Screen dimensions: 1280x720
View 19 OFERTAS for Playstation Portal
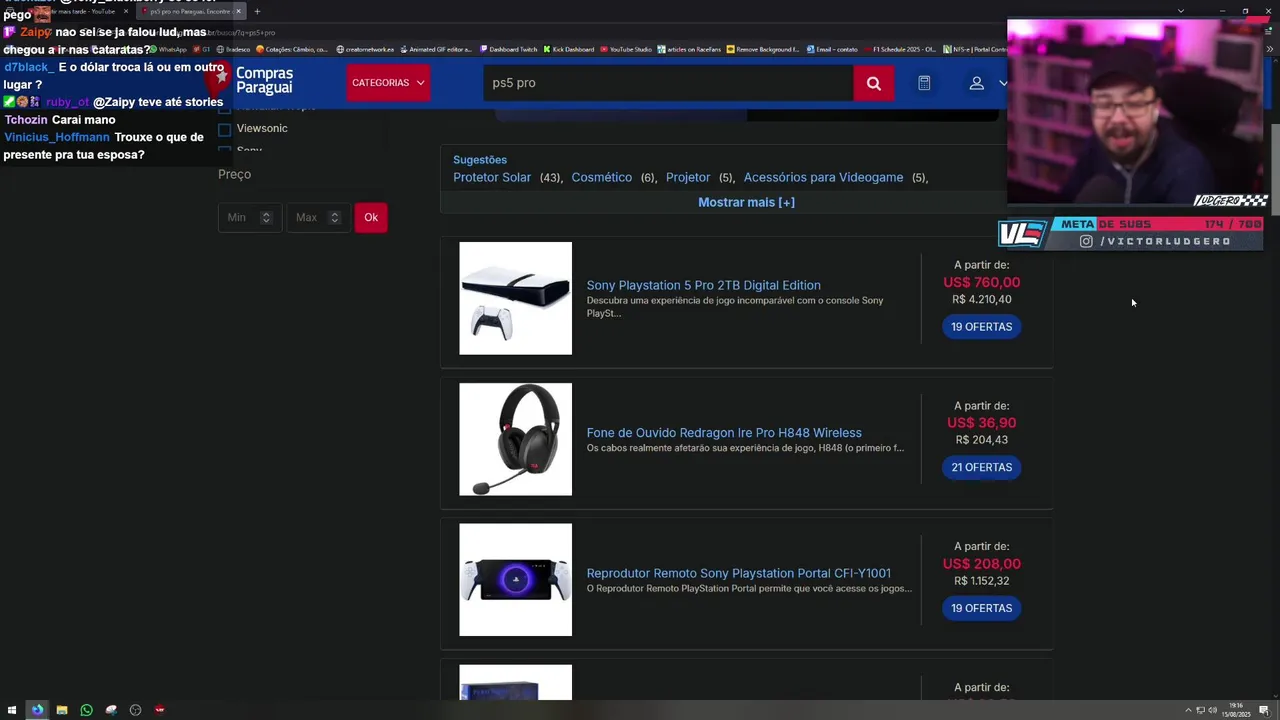coord(981,608)
